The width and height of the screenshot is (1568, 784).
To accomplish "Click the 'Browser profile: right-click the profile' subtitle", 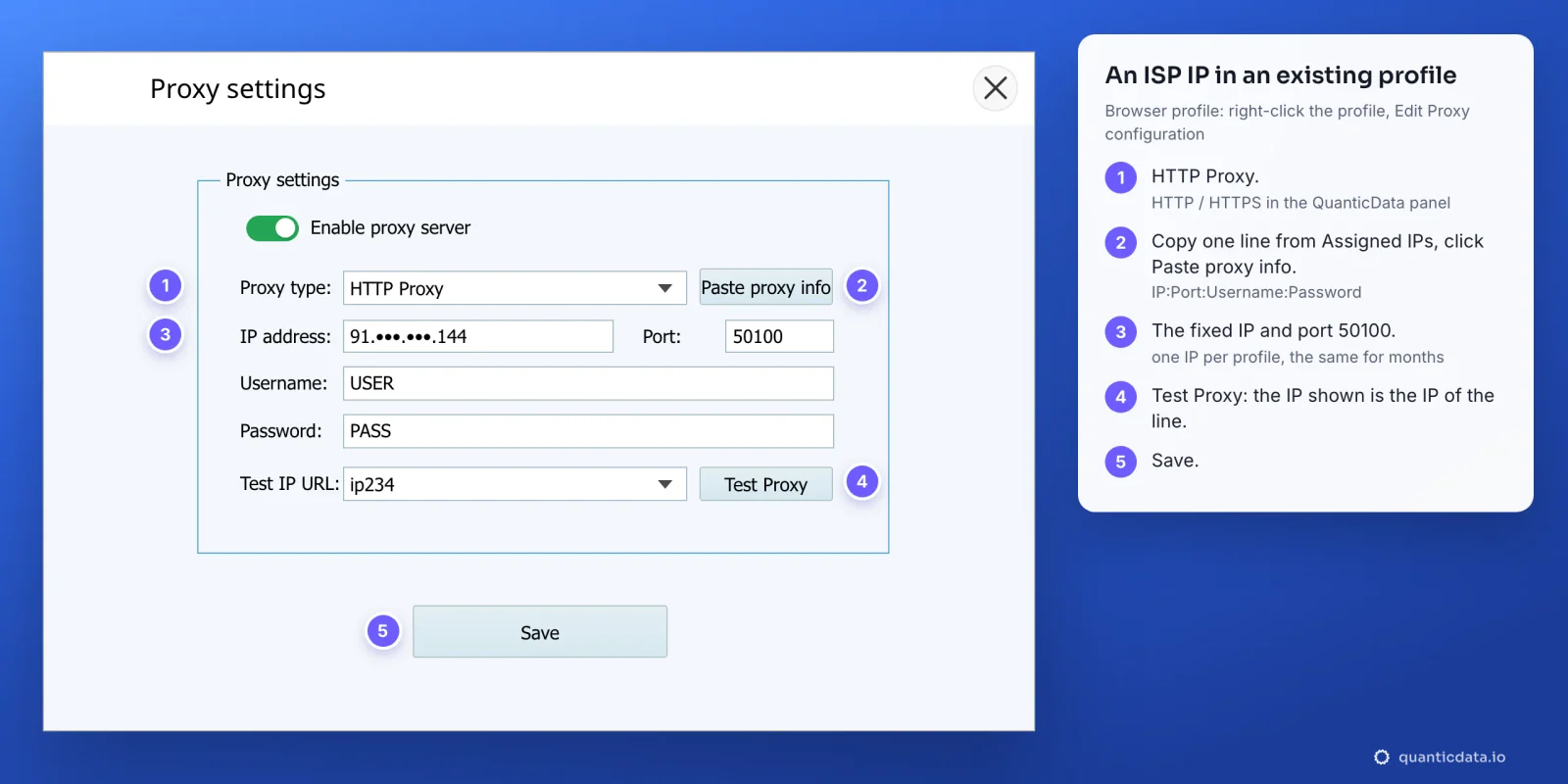I will (1288, 122).
